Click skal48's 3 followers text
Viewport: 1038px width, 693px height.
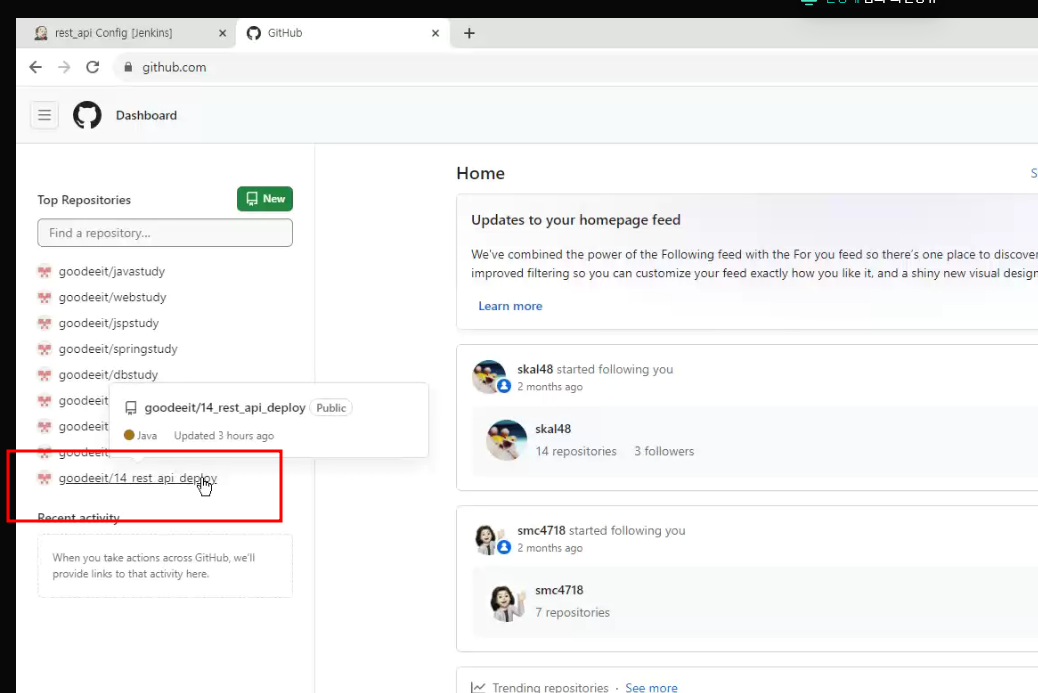coord(664,451)
